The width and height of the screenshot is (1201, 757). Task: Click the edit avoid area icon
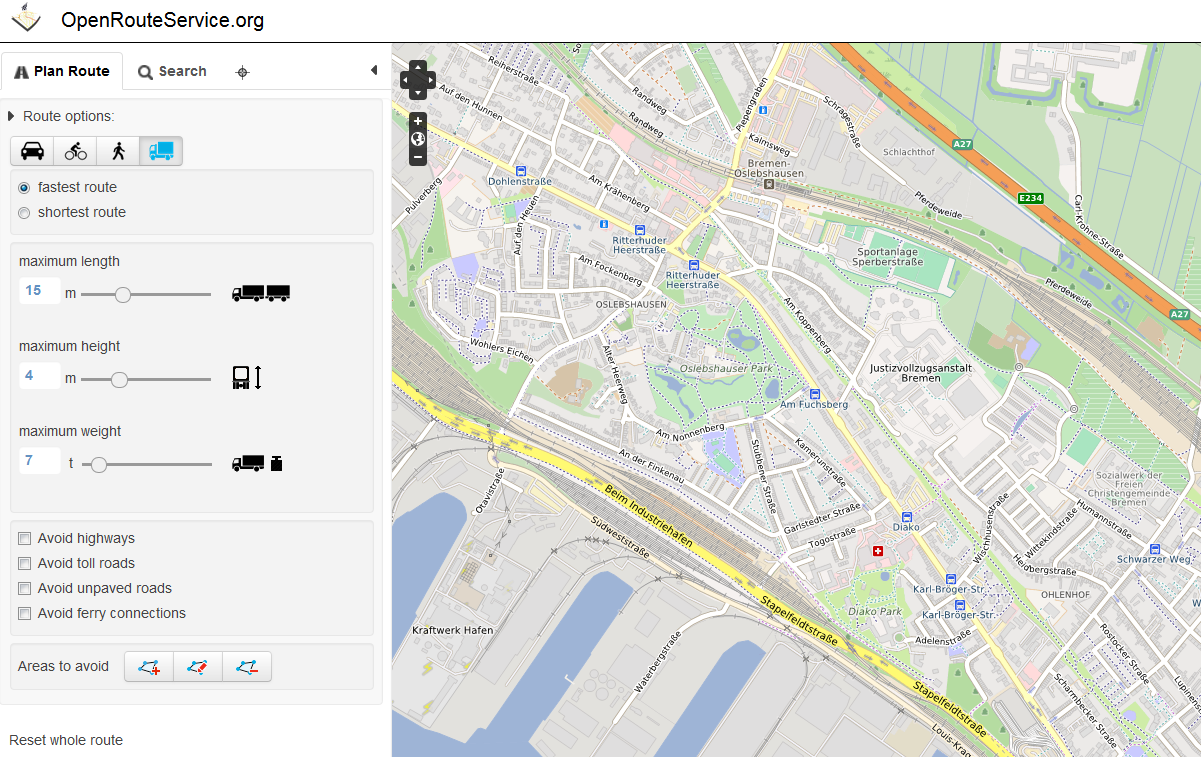[198, 667]
